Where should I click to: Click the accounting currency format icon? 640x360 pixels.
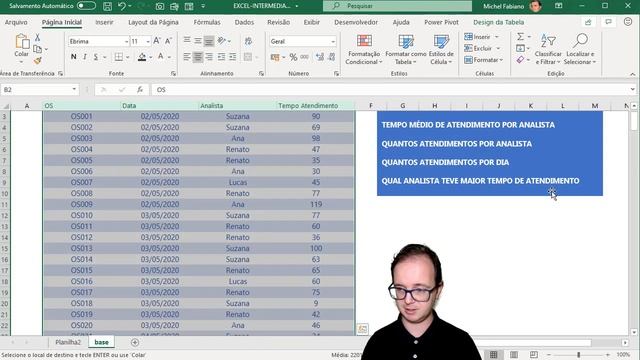(275, 57)
